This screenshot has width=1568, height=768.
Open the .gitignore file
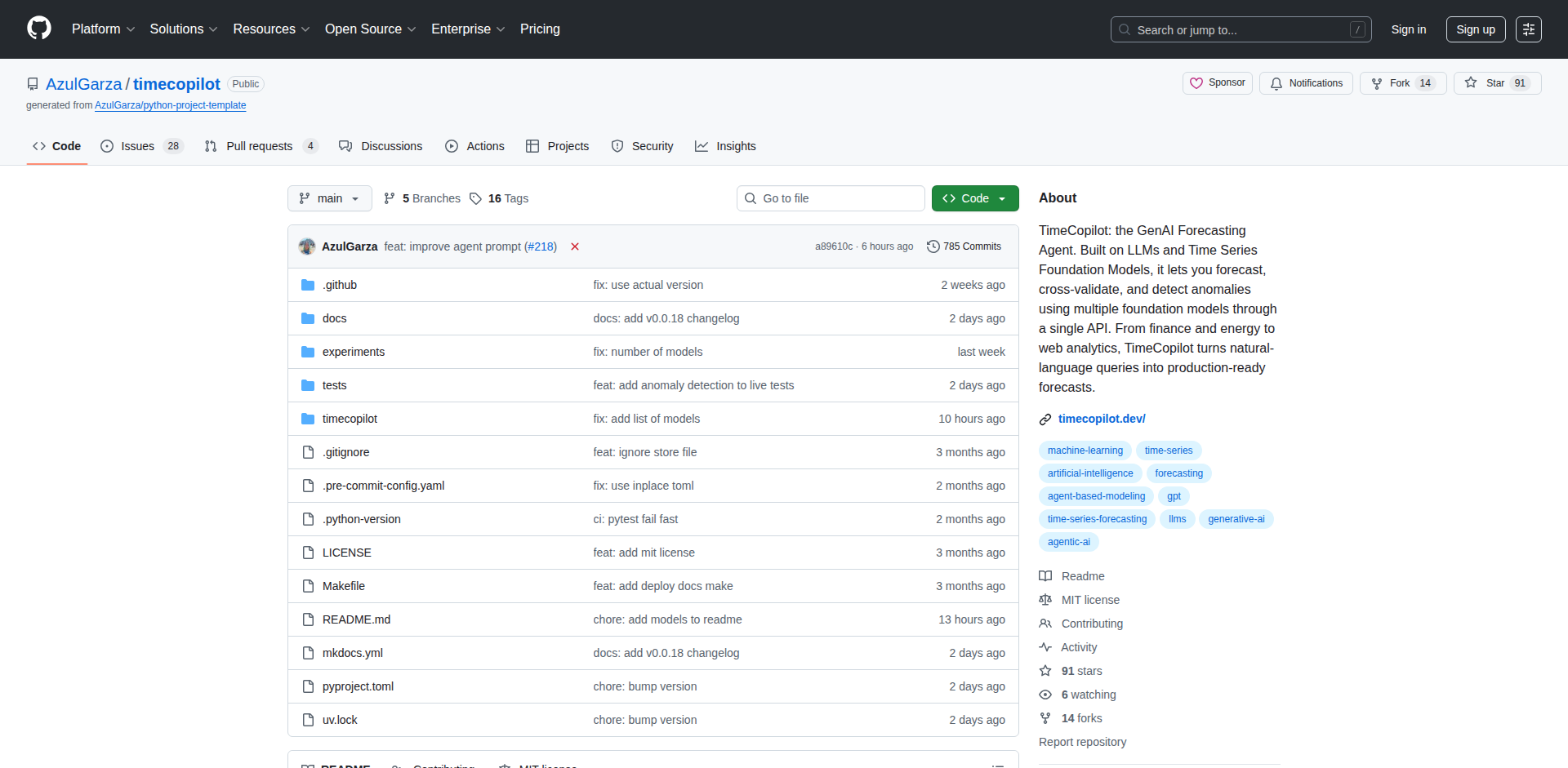[x=345, y=452]
